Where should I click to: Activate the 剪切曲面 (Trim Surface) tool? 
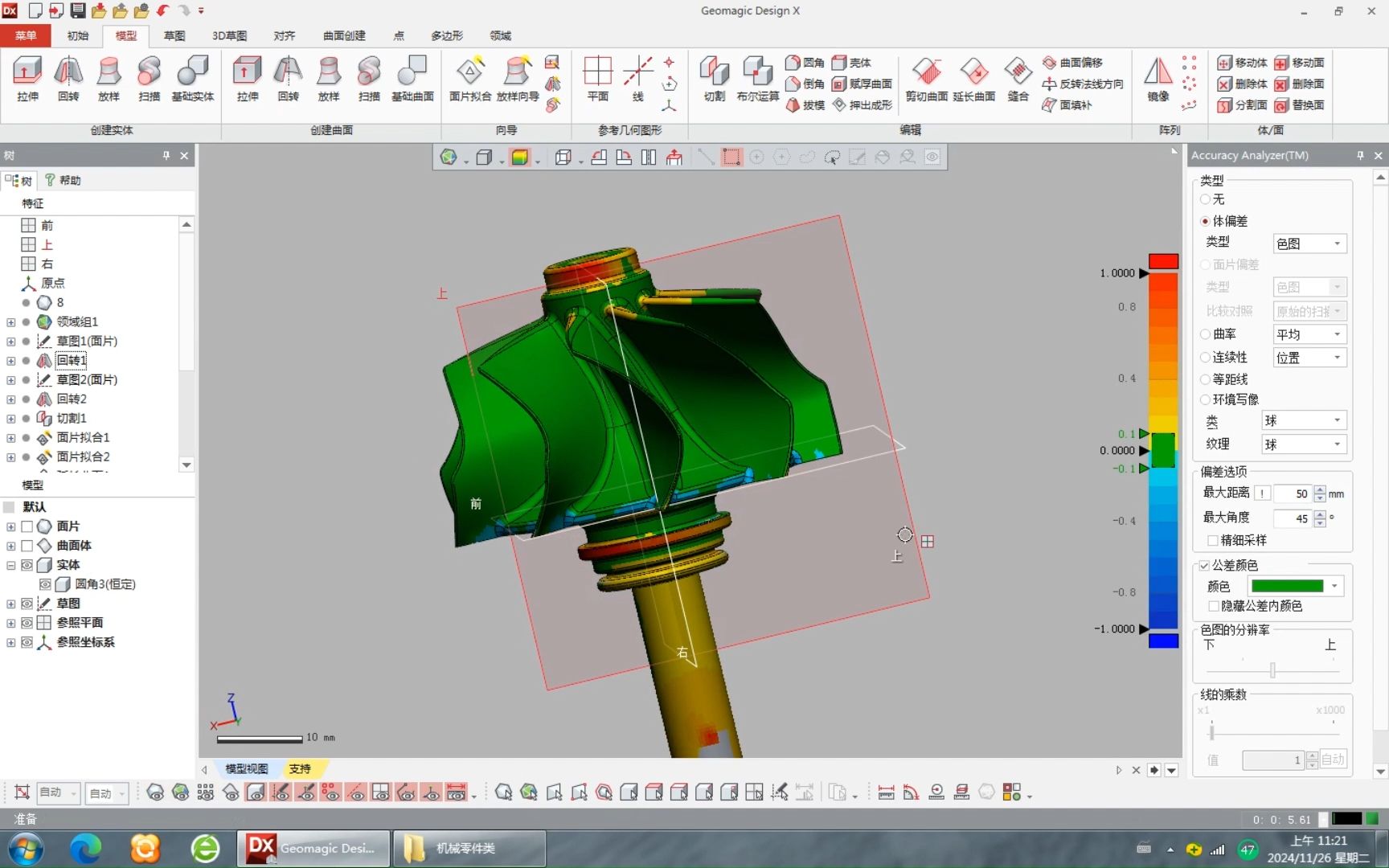(x=926, y=79)
